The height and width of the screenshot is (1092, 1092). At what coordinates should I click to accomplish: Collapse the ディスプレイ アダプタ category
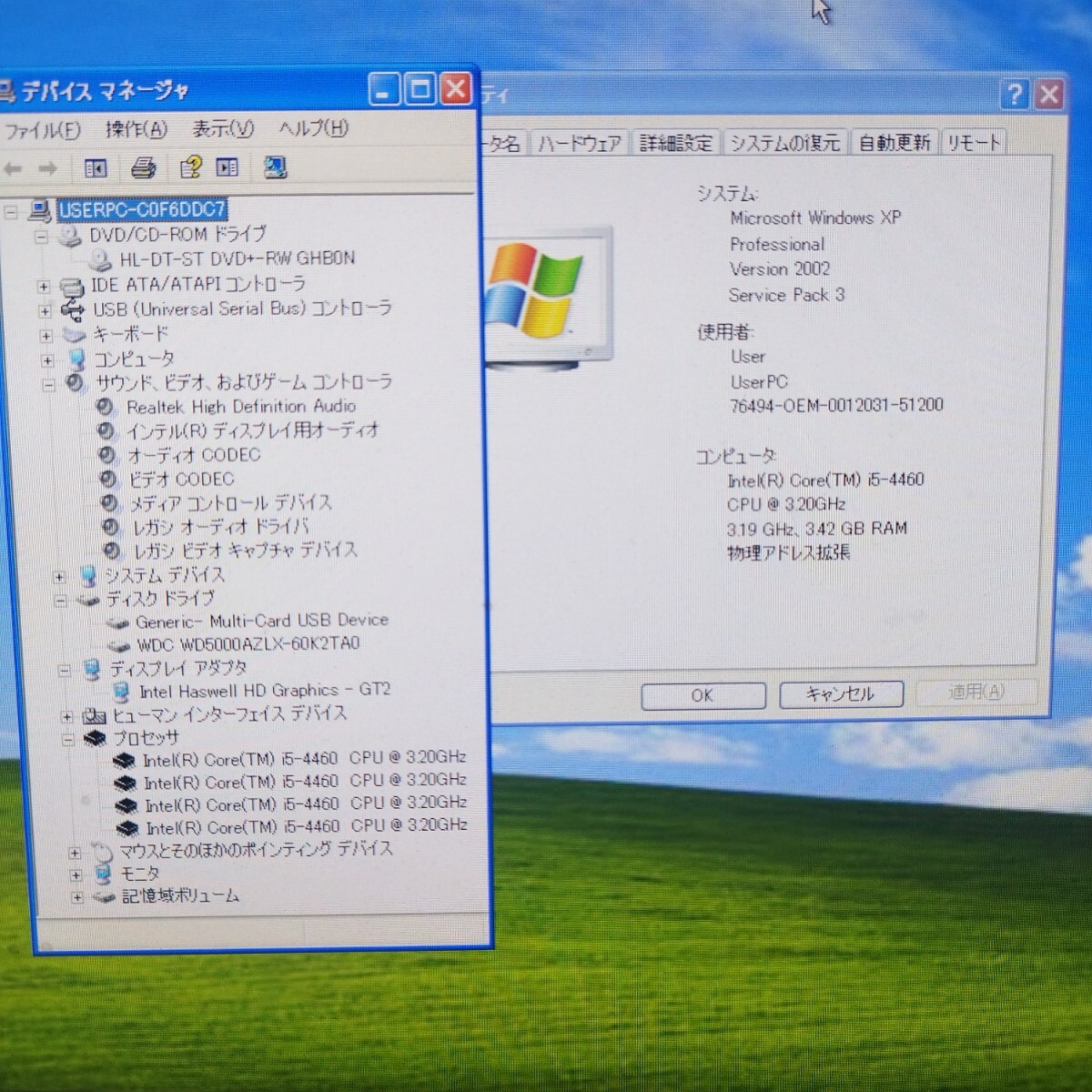click(64, 671)
